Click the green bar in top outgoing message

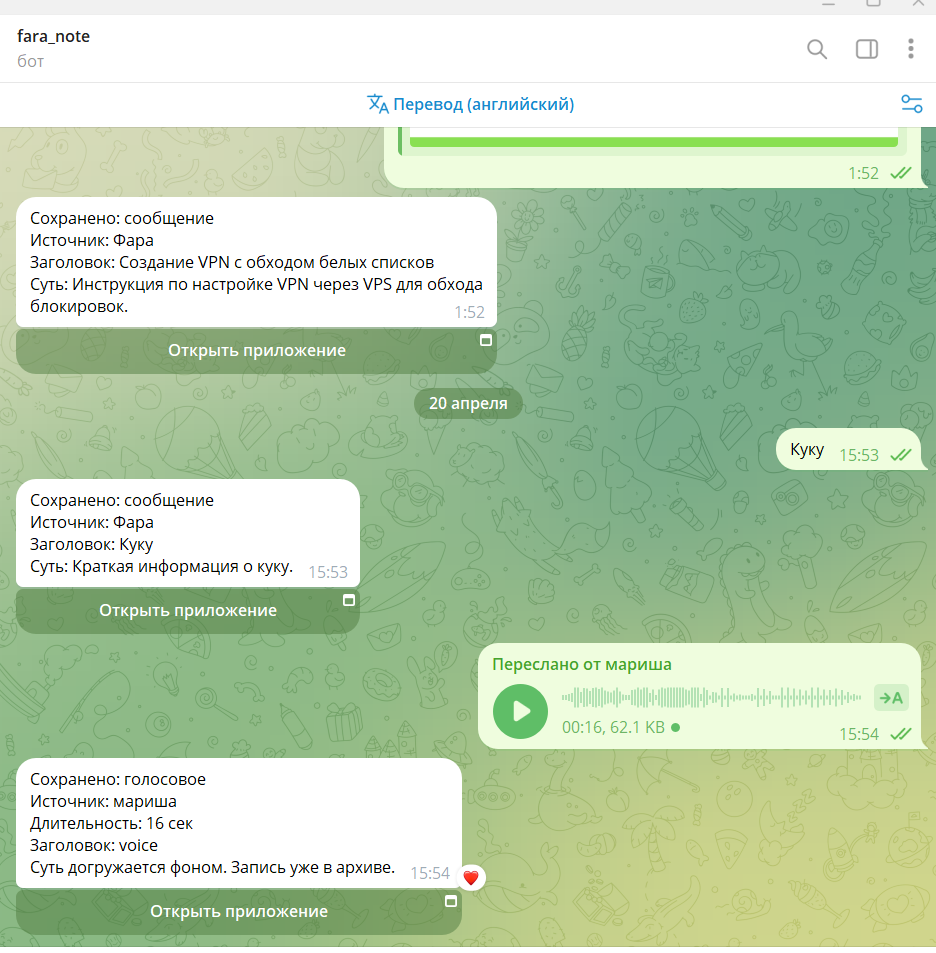pos(653,142)
